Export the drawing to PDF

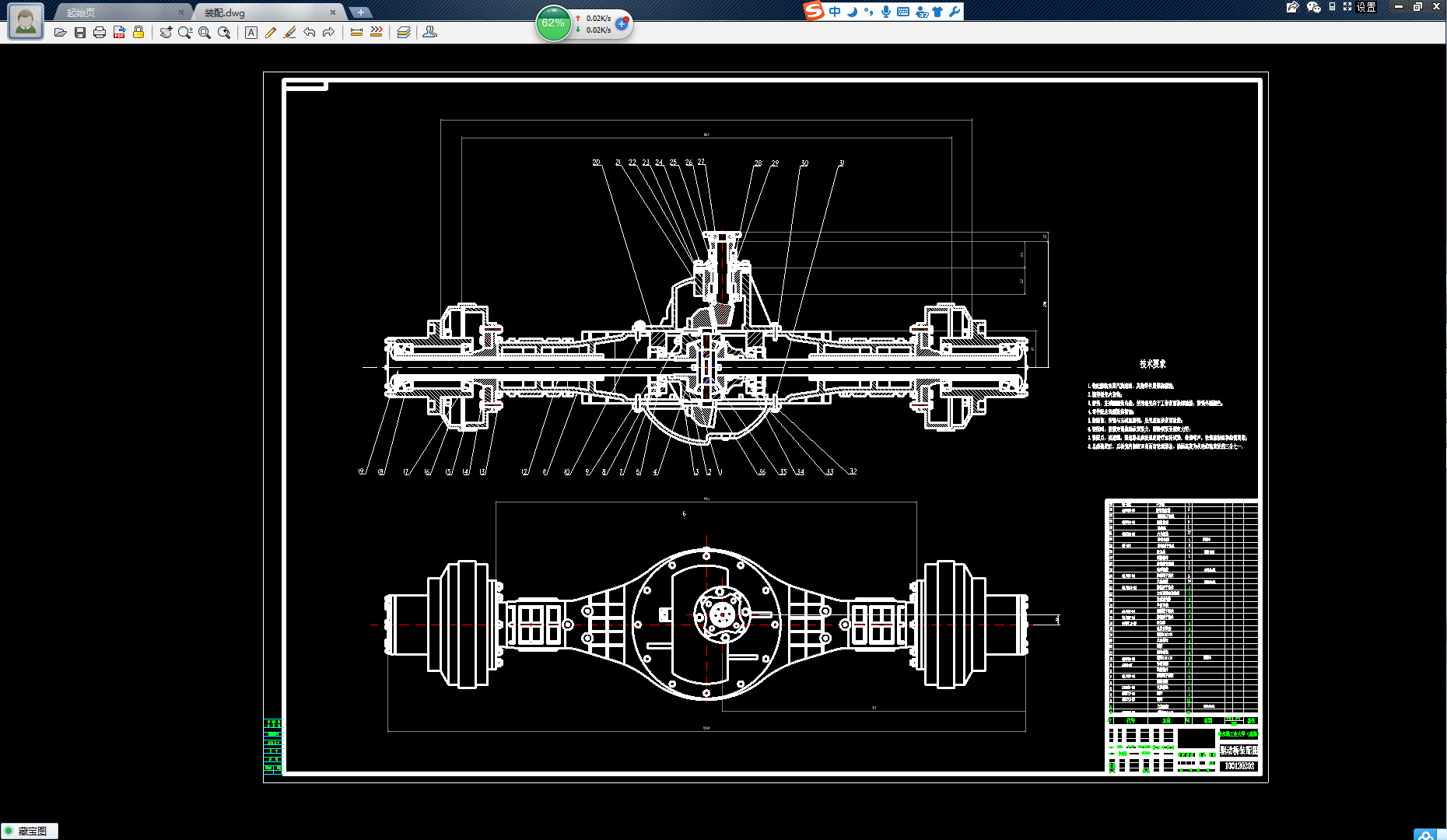(119, 33)
